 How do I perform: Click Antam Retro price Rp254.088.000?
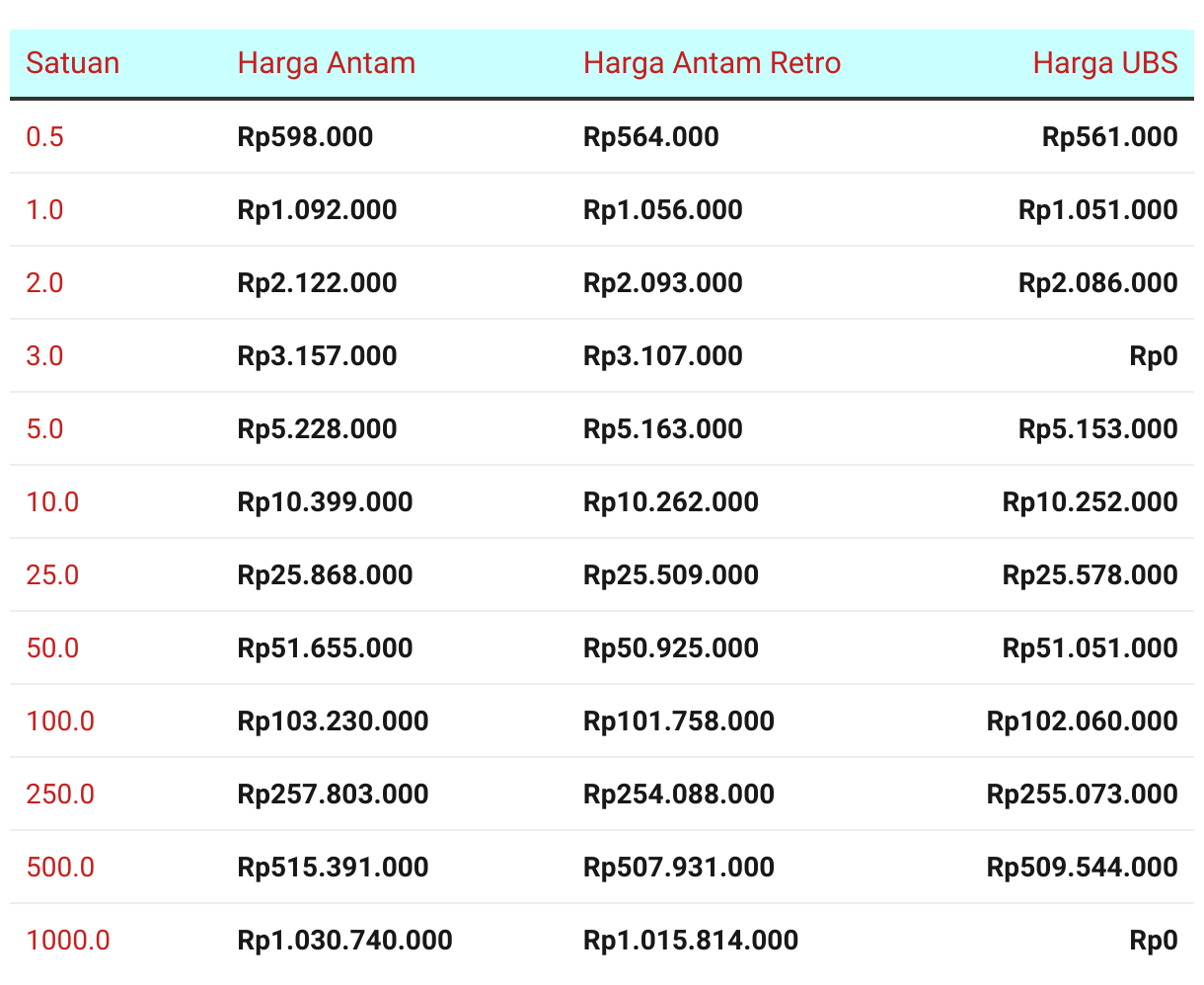click(x=678, y=794)
